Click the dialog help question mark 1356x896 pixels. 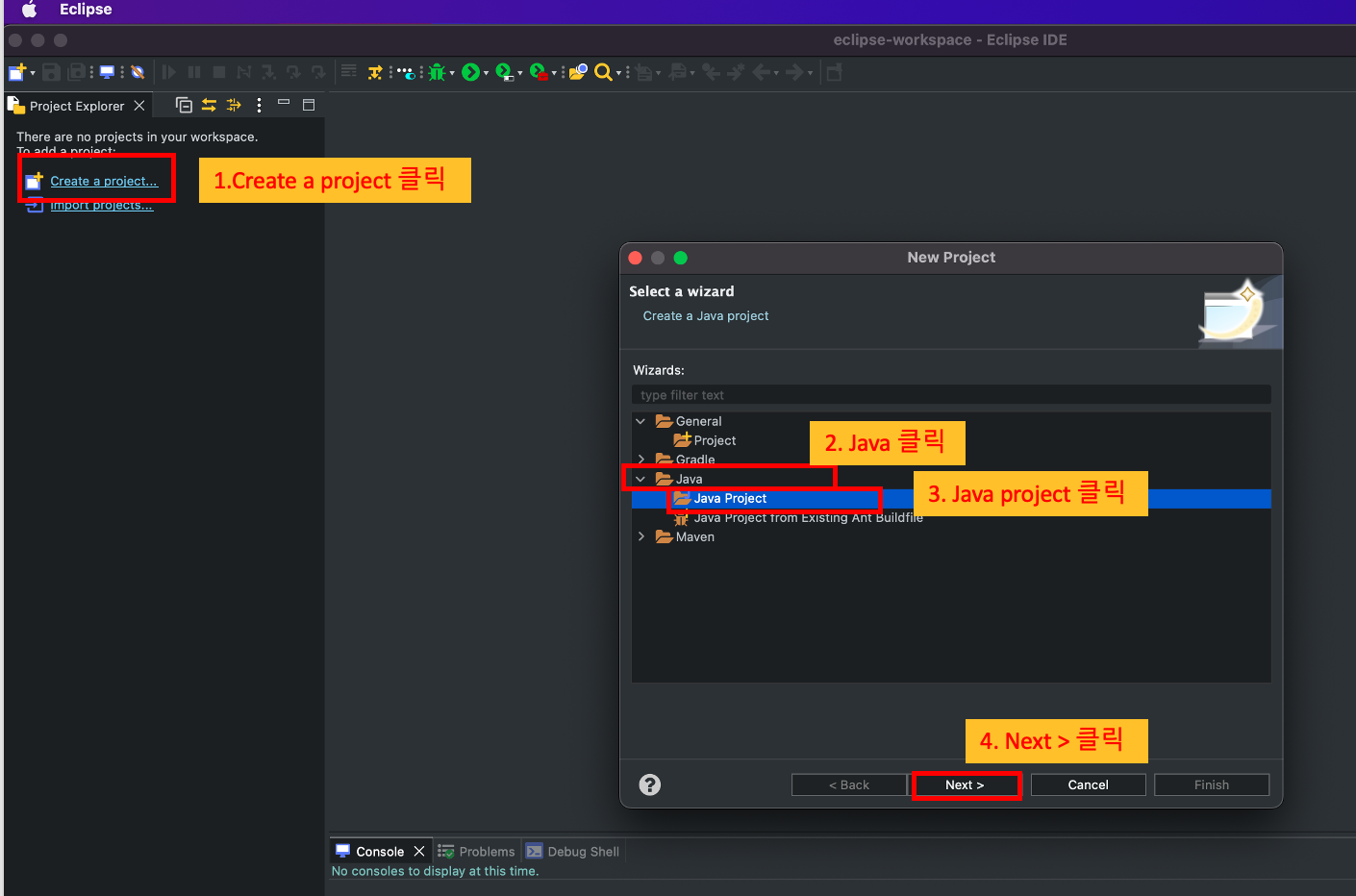click(650, 784)
